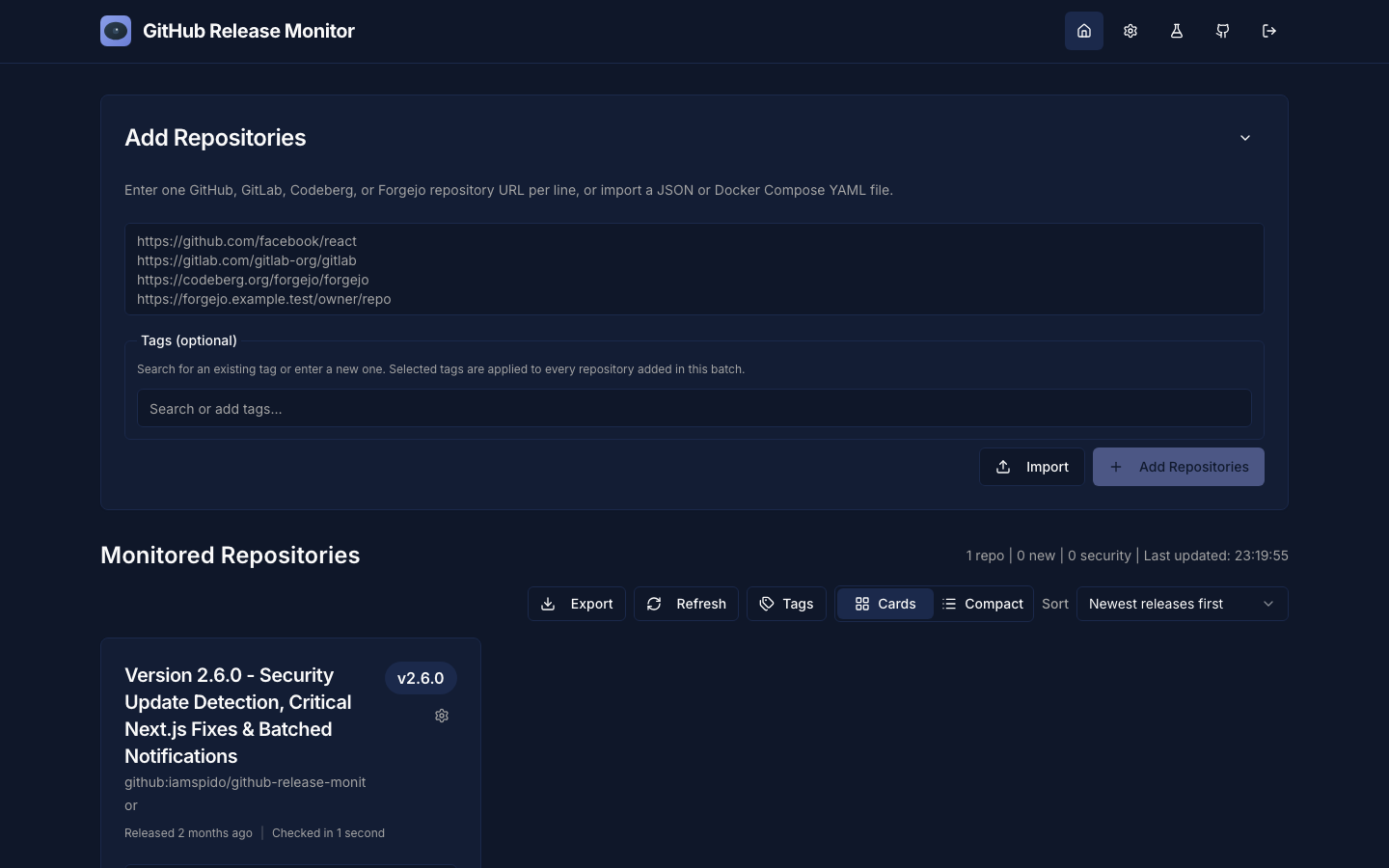
Task: Click the repository URLs text area
Action: point(694,269)
